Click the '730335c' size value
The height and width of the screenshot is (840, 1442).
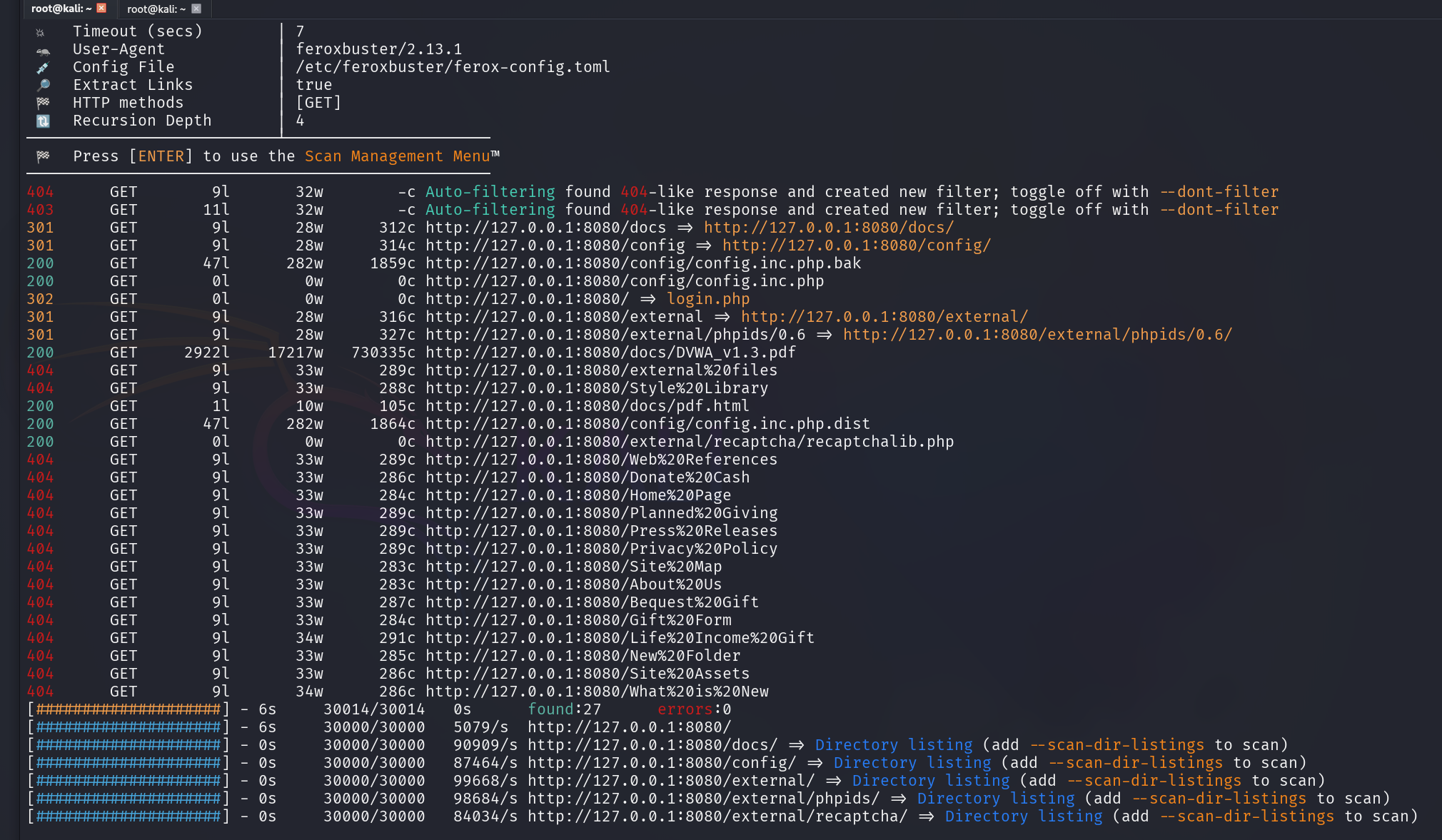[x=383, y=353]
